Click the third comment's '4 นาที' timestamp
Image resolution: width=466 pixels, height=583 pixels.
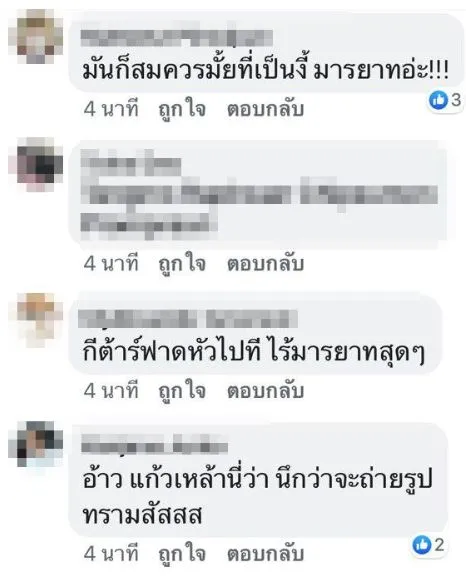[x=111, y=391]
